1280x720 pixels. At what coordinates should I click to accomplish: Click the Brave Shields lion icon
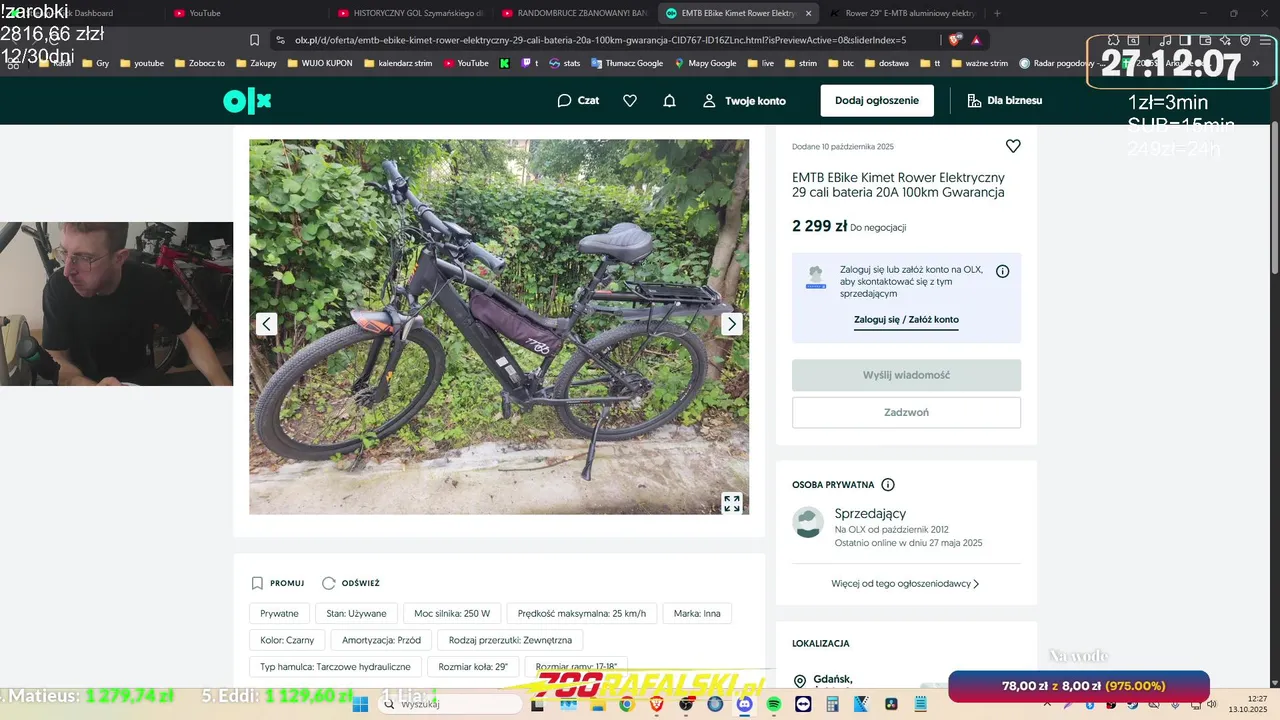pyautogui.click(x=954, y=40)
